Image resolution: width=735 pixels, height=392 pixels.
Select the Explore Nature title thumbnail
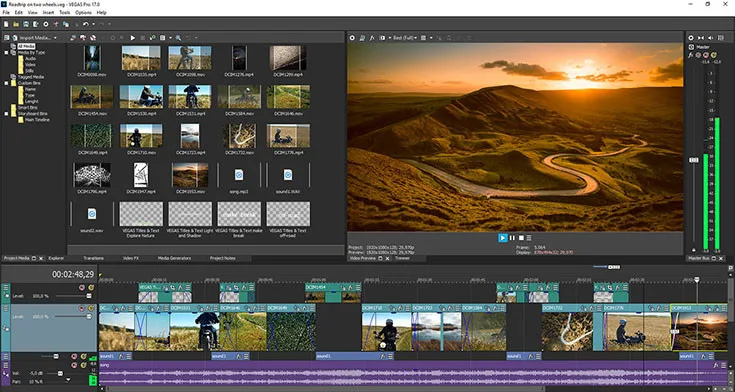click(x=141, y=214)
